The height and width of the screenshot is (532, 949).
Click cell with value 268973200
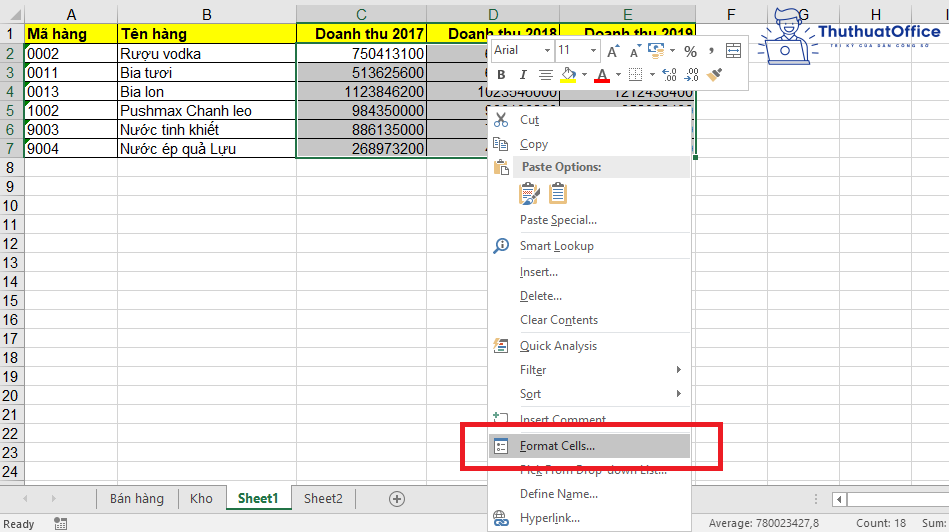(x=361, y=149)
